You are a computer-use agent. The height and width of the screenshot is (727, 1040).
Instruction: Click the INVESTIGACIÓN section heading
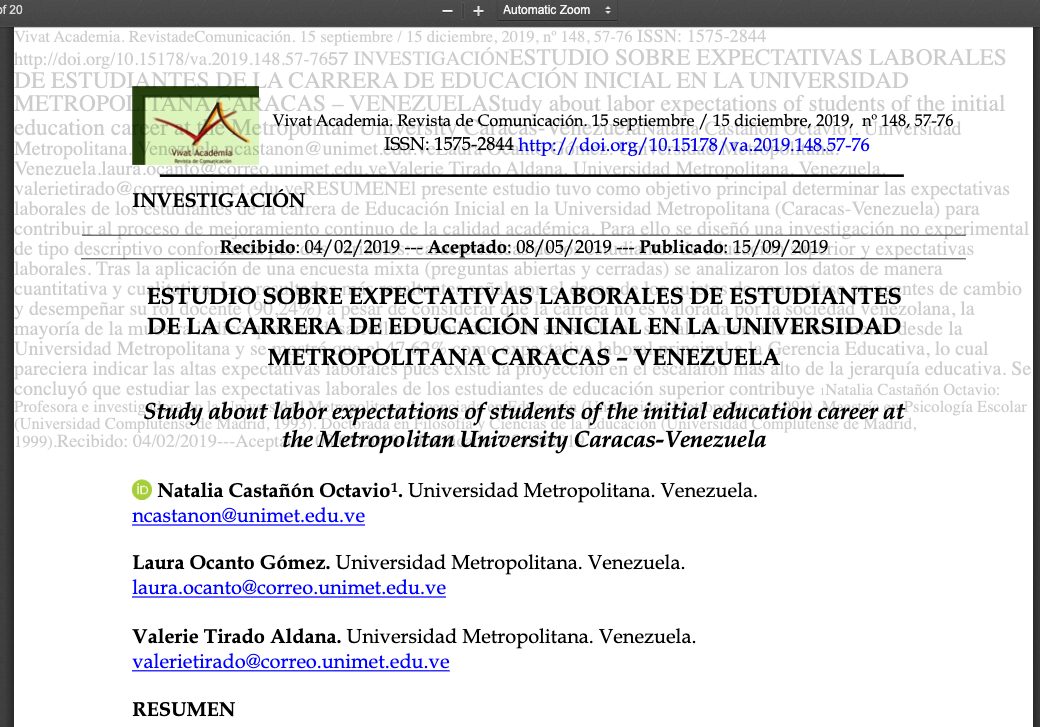pos(219,200)
